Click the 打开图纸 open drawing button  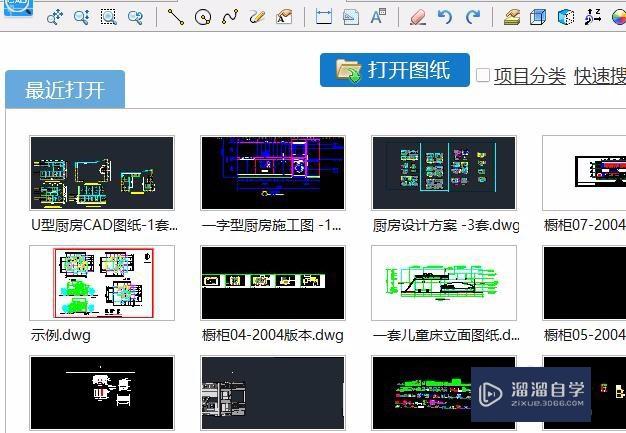[x=395, y=70]
